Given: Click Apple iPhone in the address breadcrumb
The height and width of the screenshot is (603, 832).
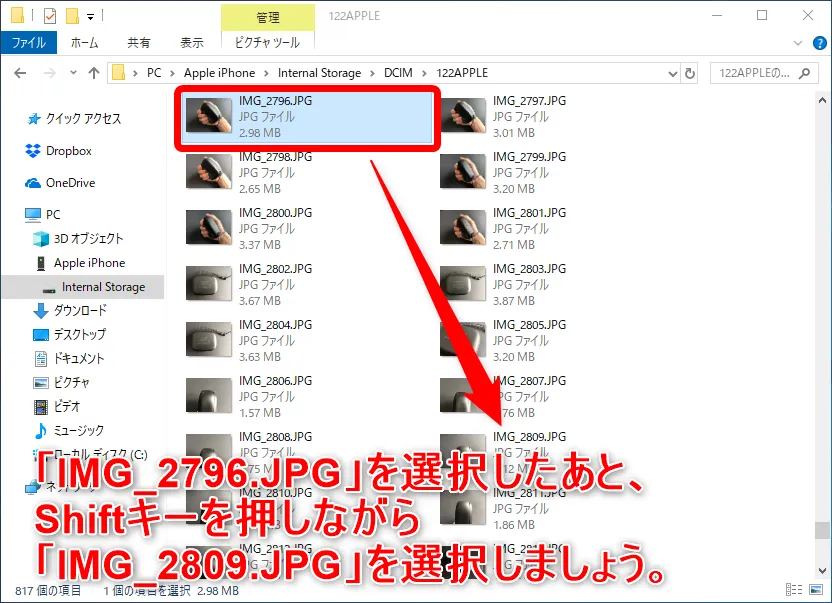Looking at the screenshot, I should [219, 73].
